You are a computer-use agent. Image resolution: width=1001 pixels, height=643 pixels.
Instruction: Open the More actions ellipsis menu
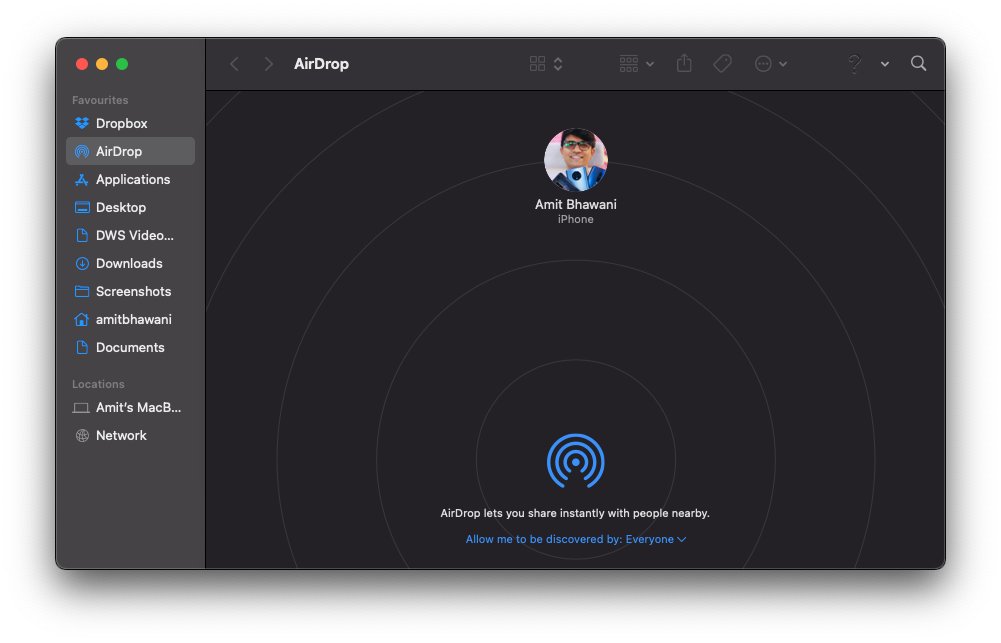coord(770,64)
